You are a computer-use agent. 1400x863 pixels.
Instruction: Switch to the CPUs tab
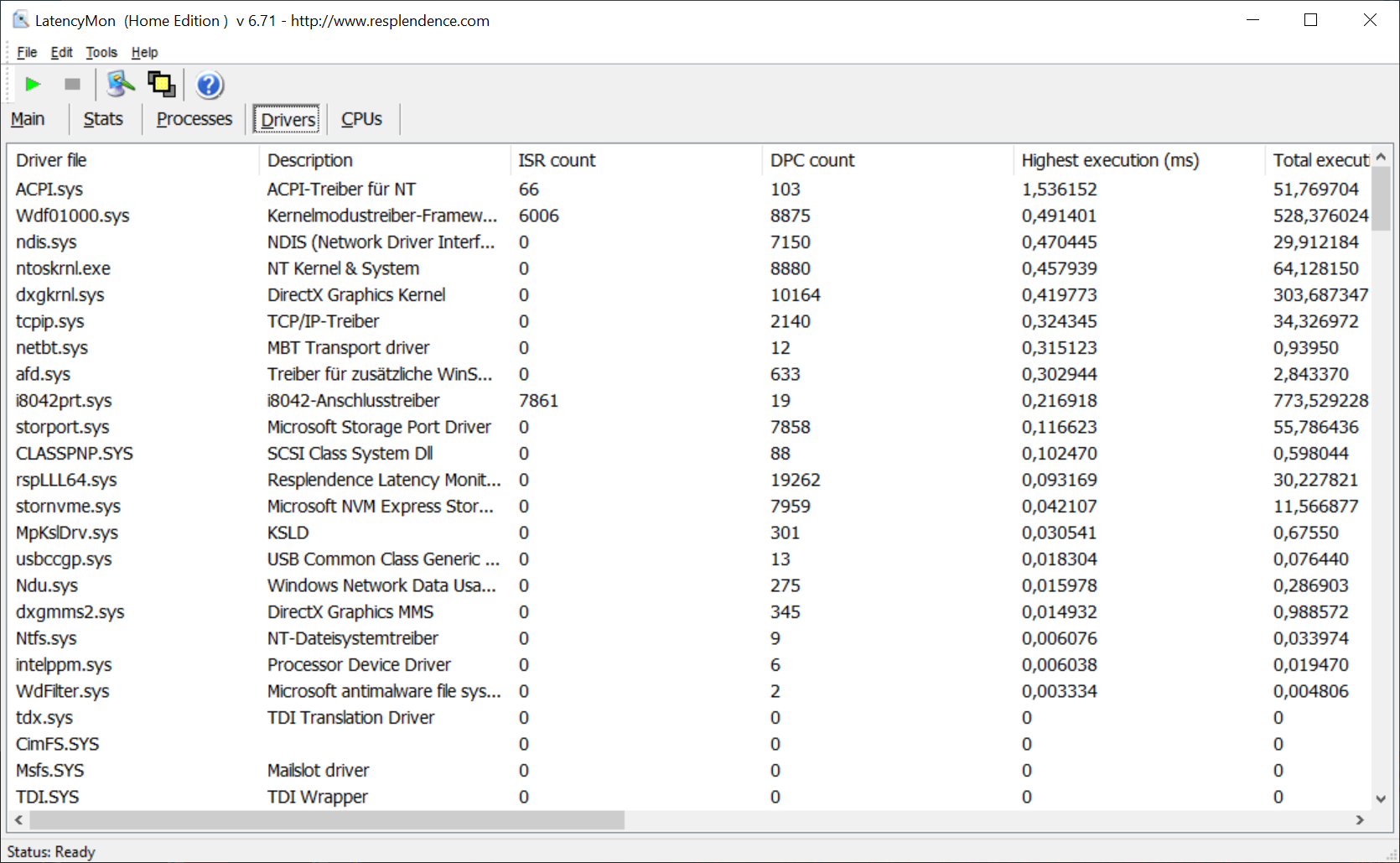(361, 119)
